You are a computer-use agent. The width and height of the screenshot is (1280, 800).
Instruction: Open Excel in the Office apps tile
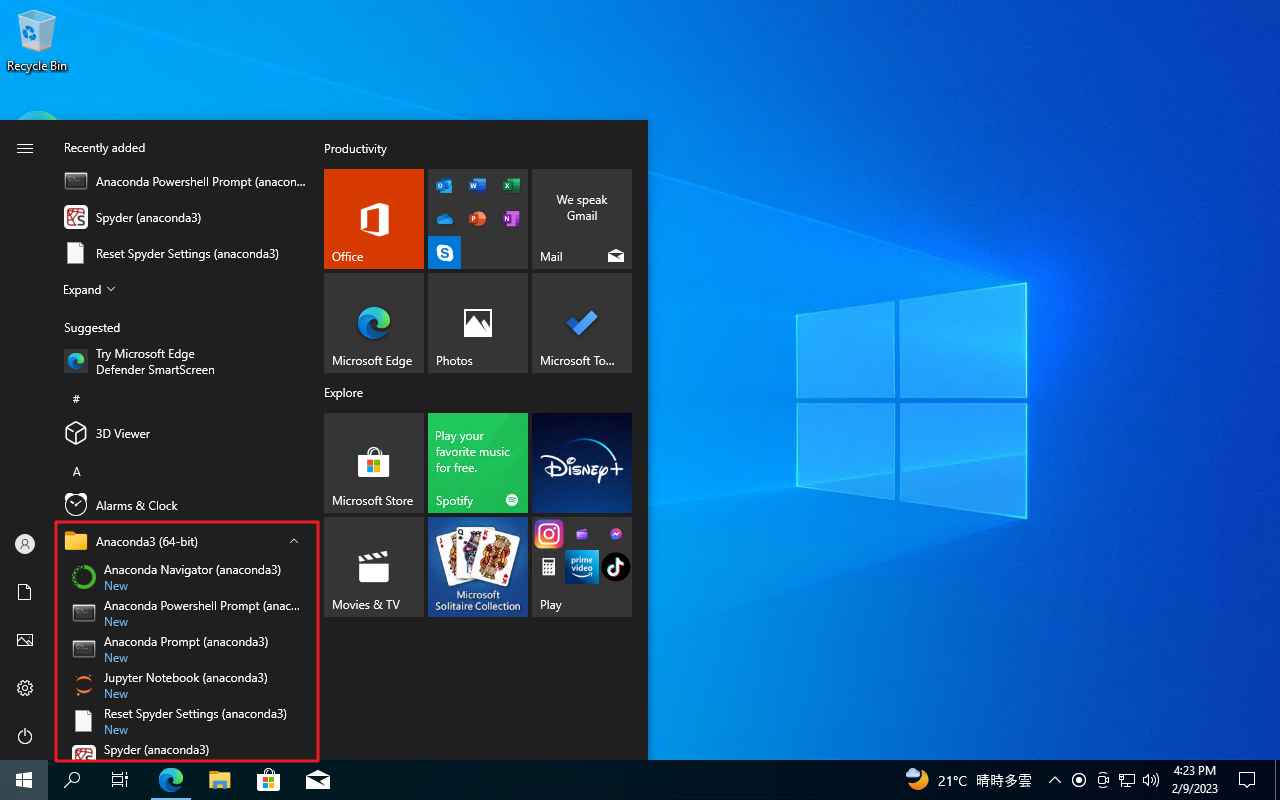click(x=511, y=185)
